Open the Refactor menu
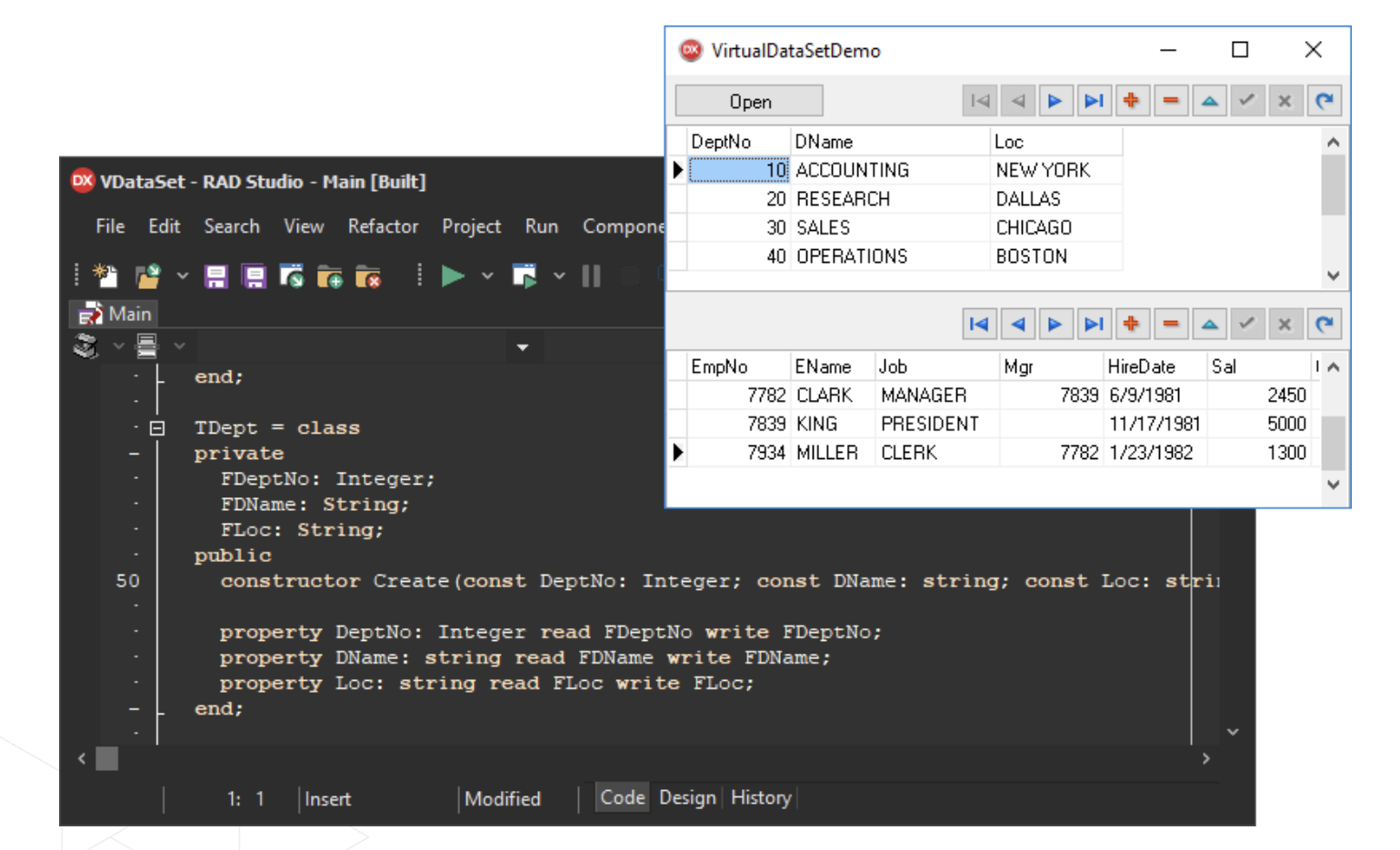 pyautogui.click(x=383, y=226)
